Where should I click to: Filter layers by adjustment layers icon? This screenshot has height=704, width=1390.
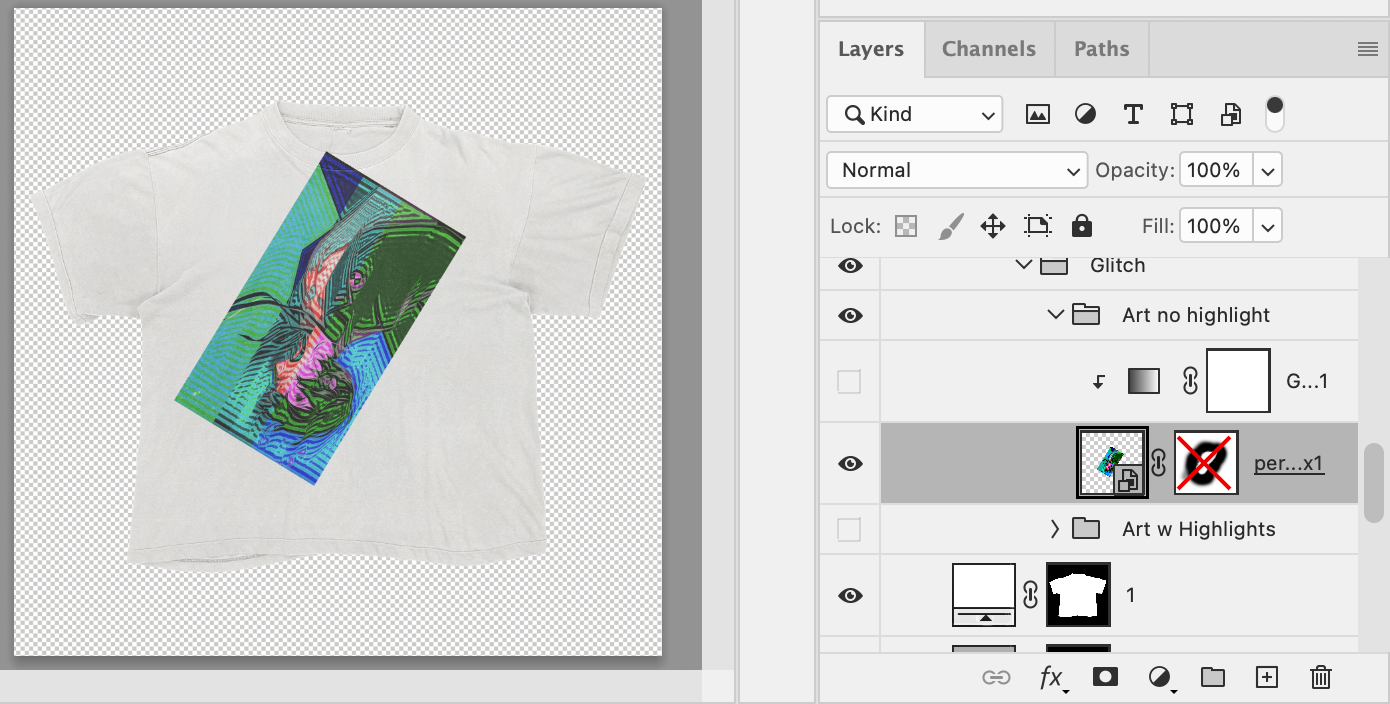(1085, 114)
